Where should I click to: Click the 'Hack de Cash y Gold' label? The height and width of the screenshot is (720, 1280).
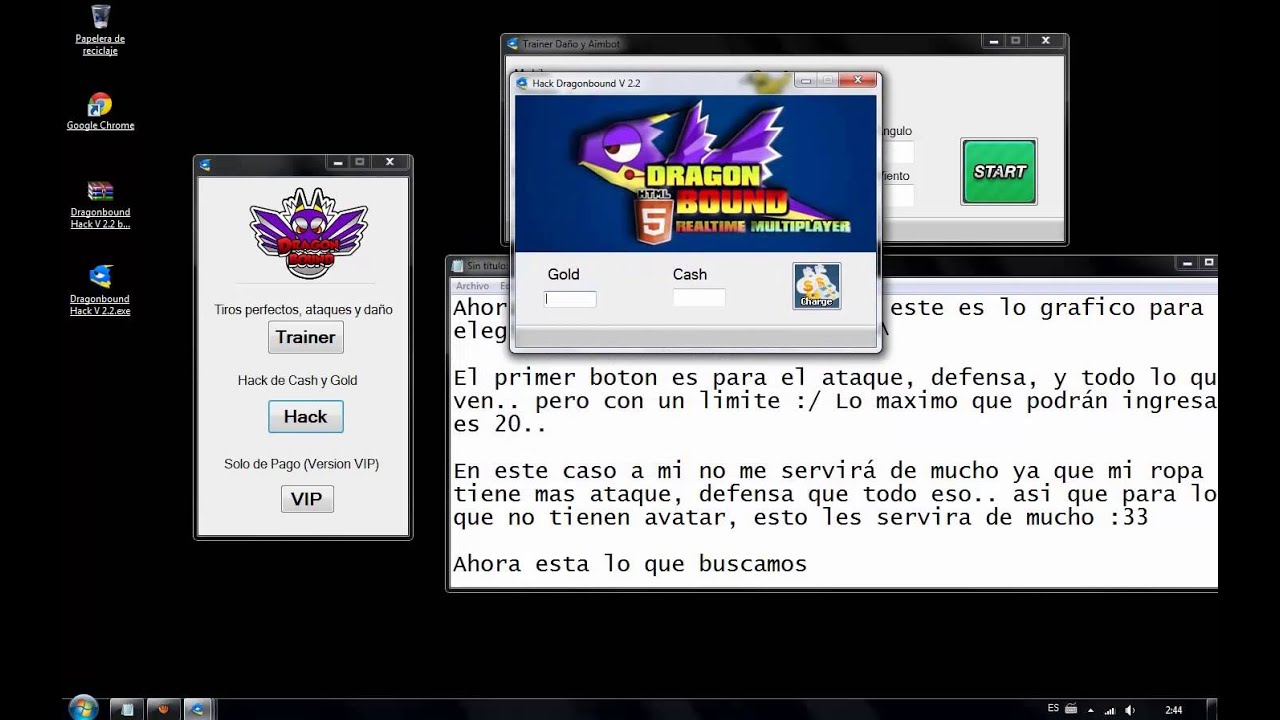(297, 380)
